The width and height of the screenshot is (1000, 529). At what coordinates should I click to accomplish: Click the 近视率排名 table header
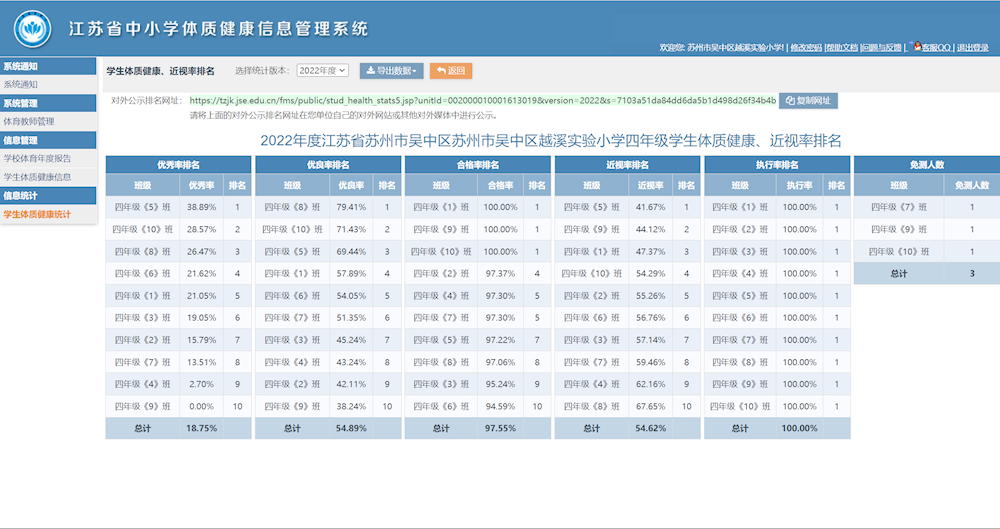(628, 165)
